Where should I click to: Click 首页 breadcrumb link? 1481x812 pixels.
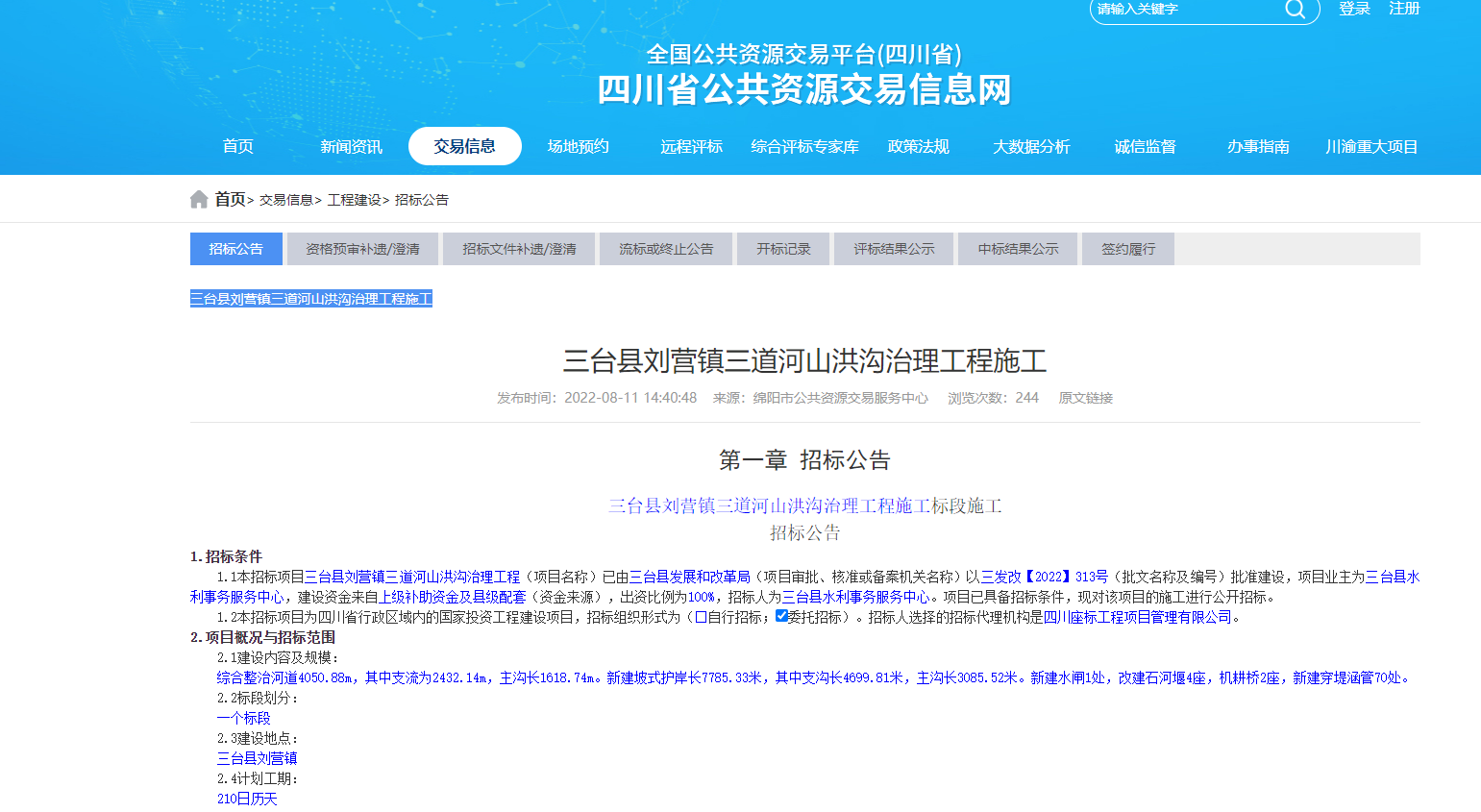(x=230, y=199)
